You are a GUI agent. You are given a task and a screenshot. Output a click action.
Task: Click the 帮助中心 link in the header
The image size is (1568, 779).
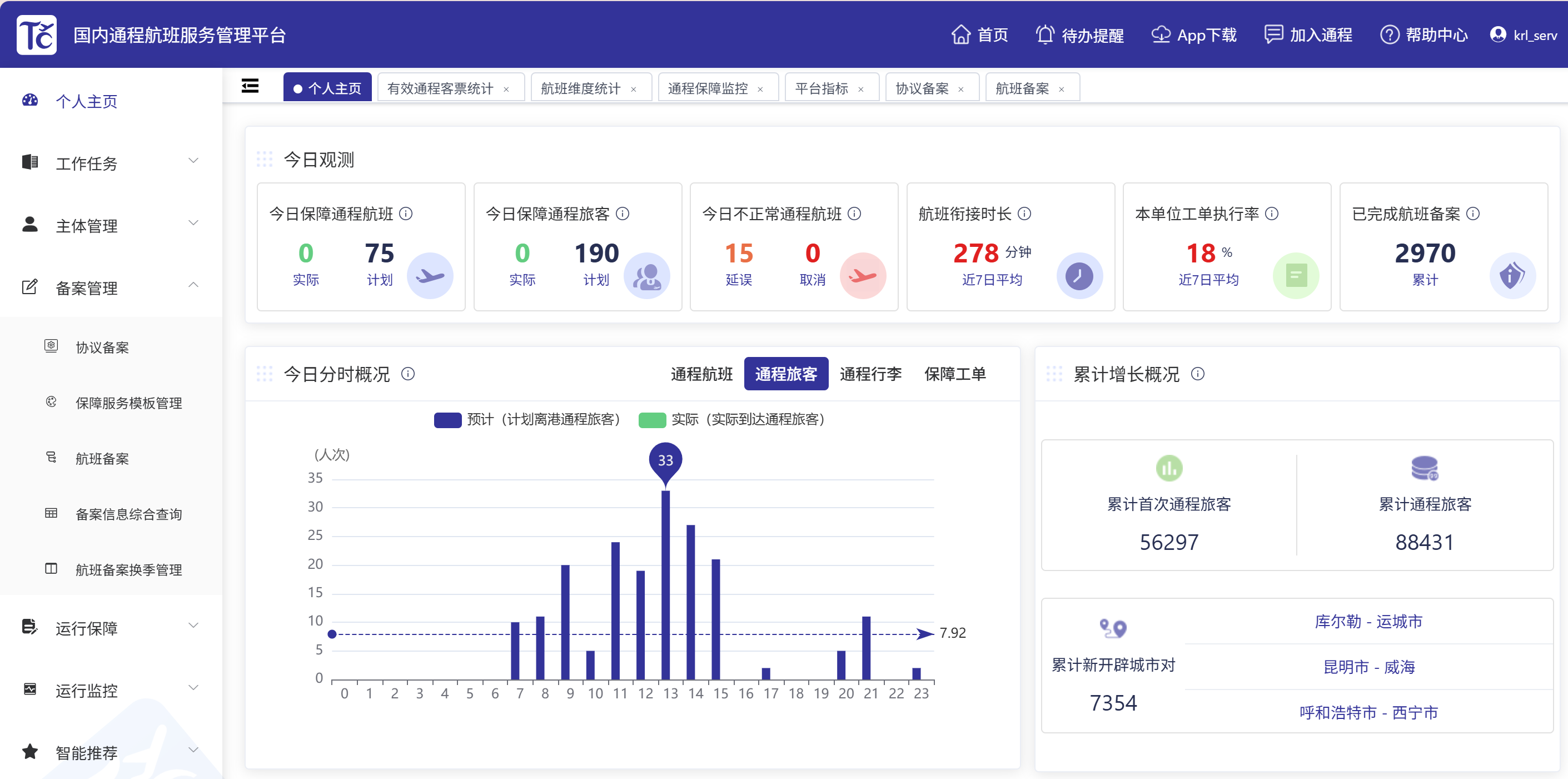(x=1435, y=34)
